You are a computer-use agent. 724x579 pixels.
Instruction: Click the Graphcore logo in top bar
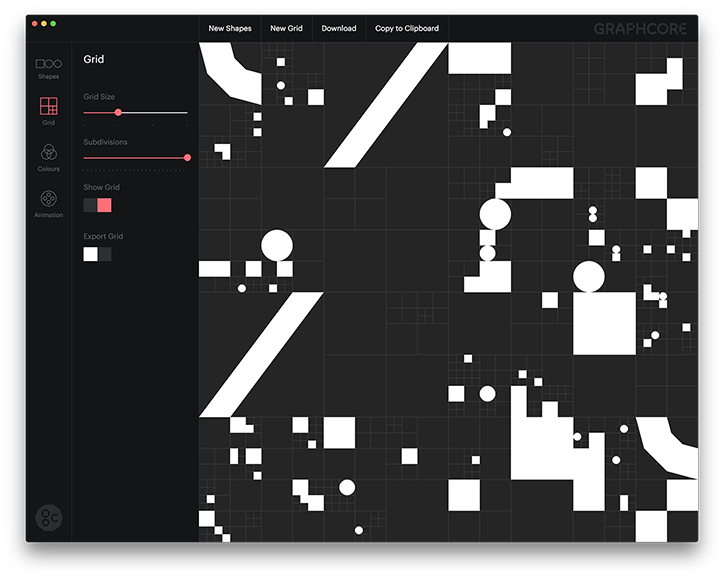pos(640,28)
